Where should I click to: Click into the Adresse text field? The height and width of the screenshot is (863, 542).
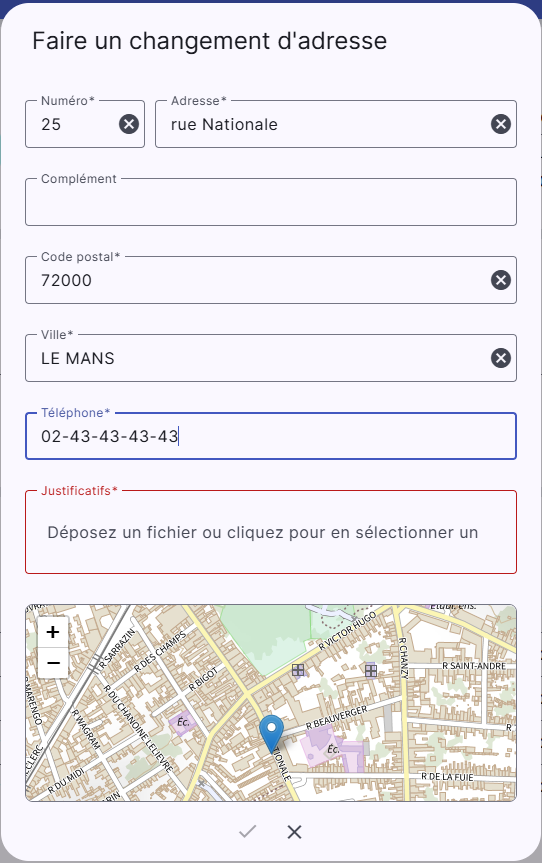pyautogui.click(x=327, y=124)
